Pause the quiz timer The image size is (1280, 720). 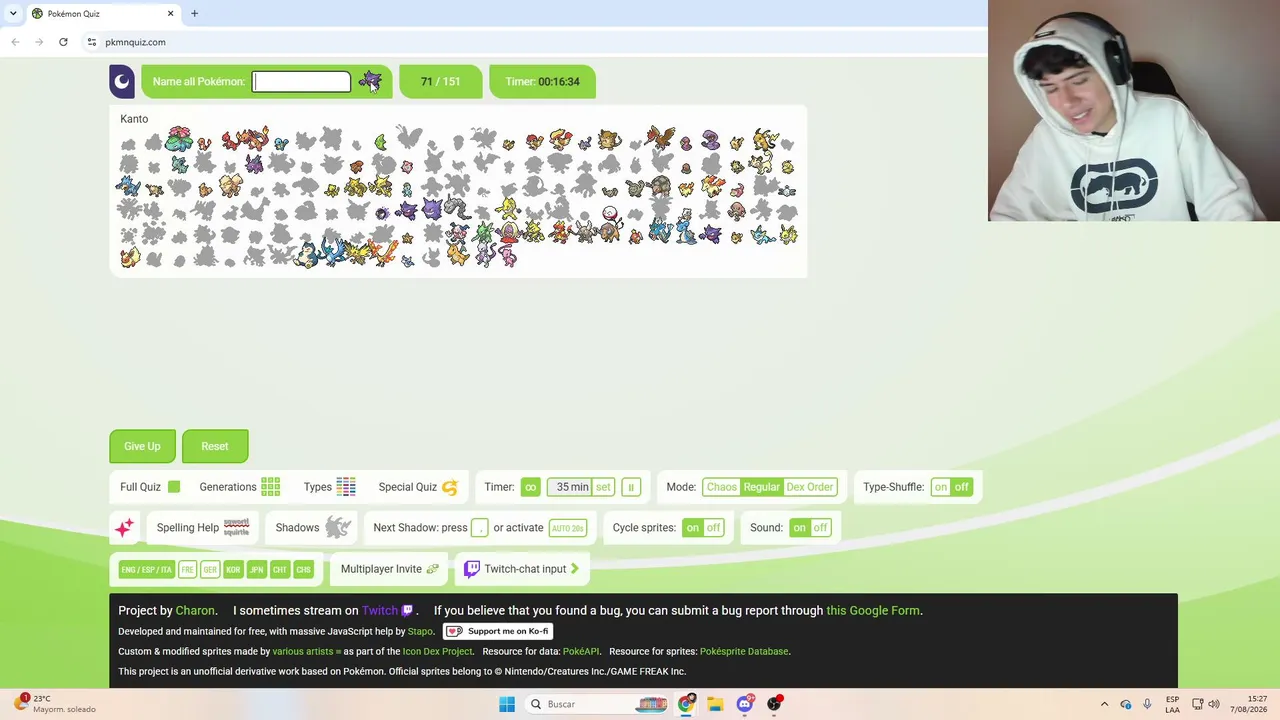click(630, 487)
